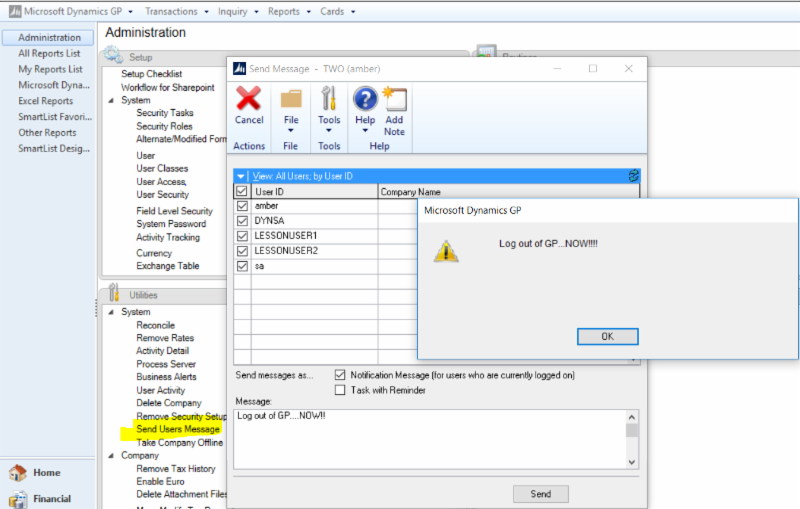Click OK in the message dialog

pyautogui.click(x=607, y=337)
